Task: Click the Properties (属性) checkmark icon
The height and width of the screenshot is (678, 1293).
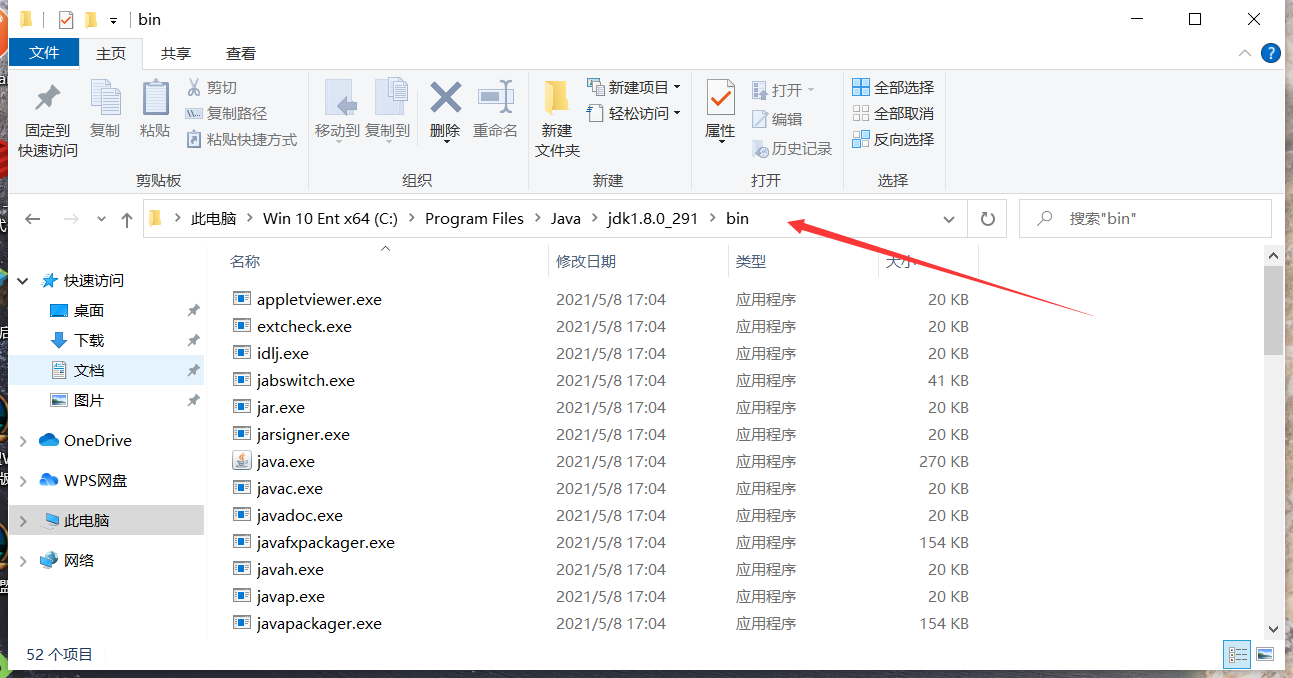Action: pyautogui.click(x=720, y=98)
